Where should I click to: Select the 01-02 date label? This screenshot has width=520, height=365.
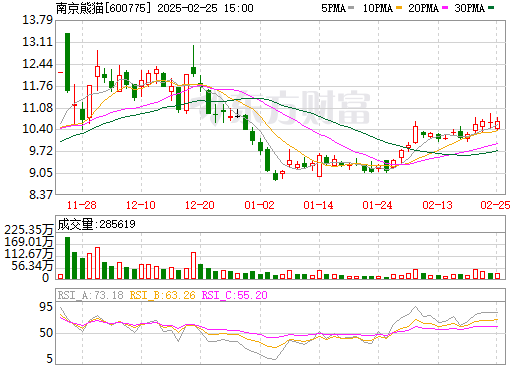(259, 205)
